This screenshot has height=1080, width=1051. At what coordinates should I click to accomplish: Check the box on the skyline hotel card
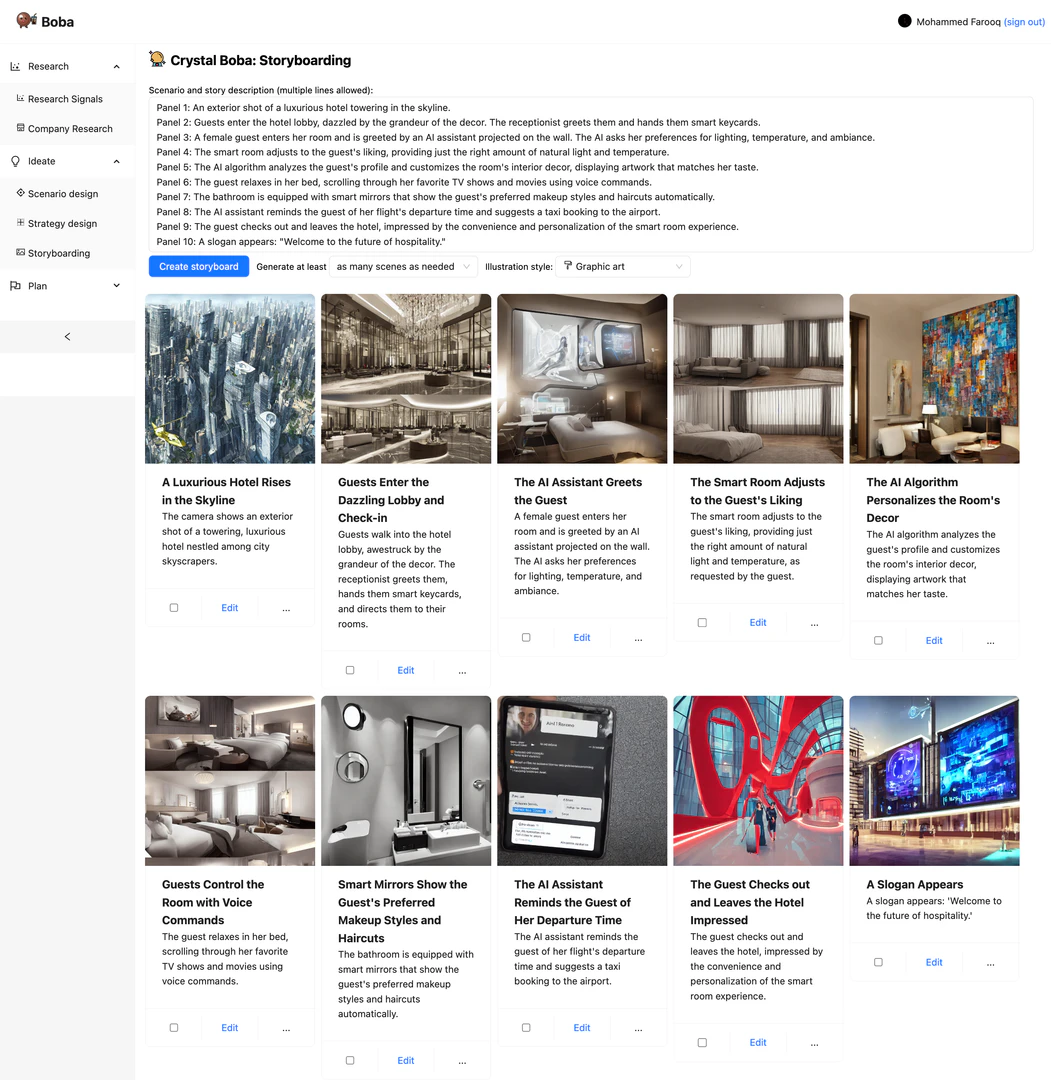pyautogui.click(x=173, y=607)
